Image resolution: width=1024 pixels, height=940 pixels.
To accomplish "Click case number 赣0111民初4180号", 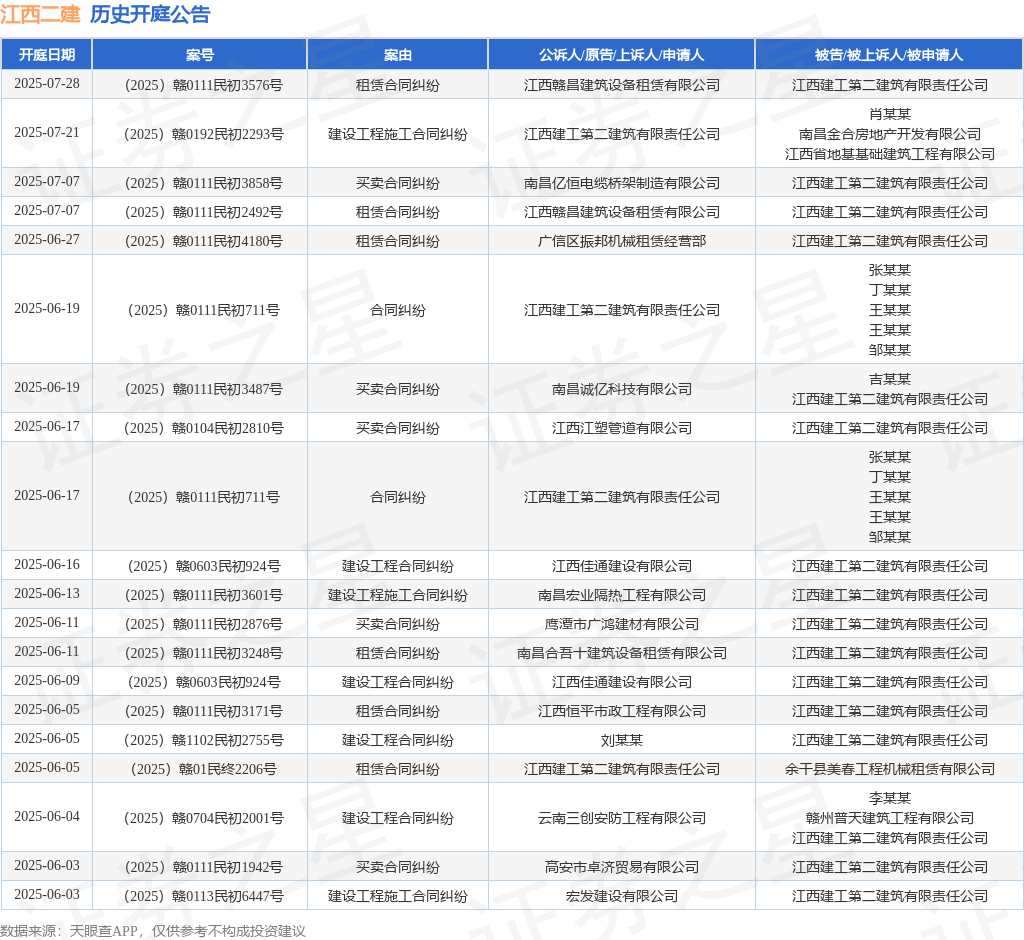I will [x=204, y=241].
